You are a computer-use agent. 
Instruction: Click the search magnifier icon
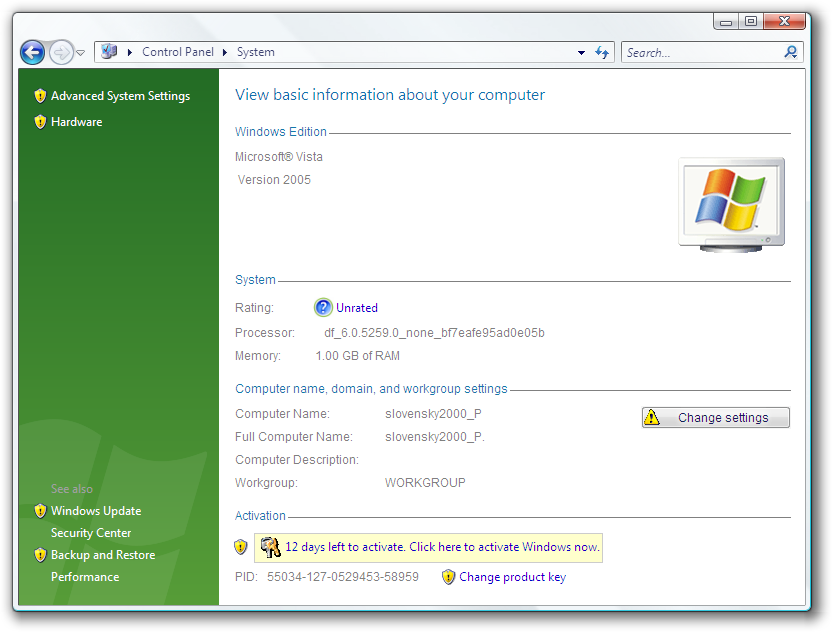click(791, 52)
